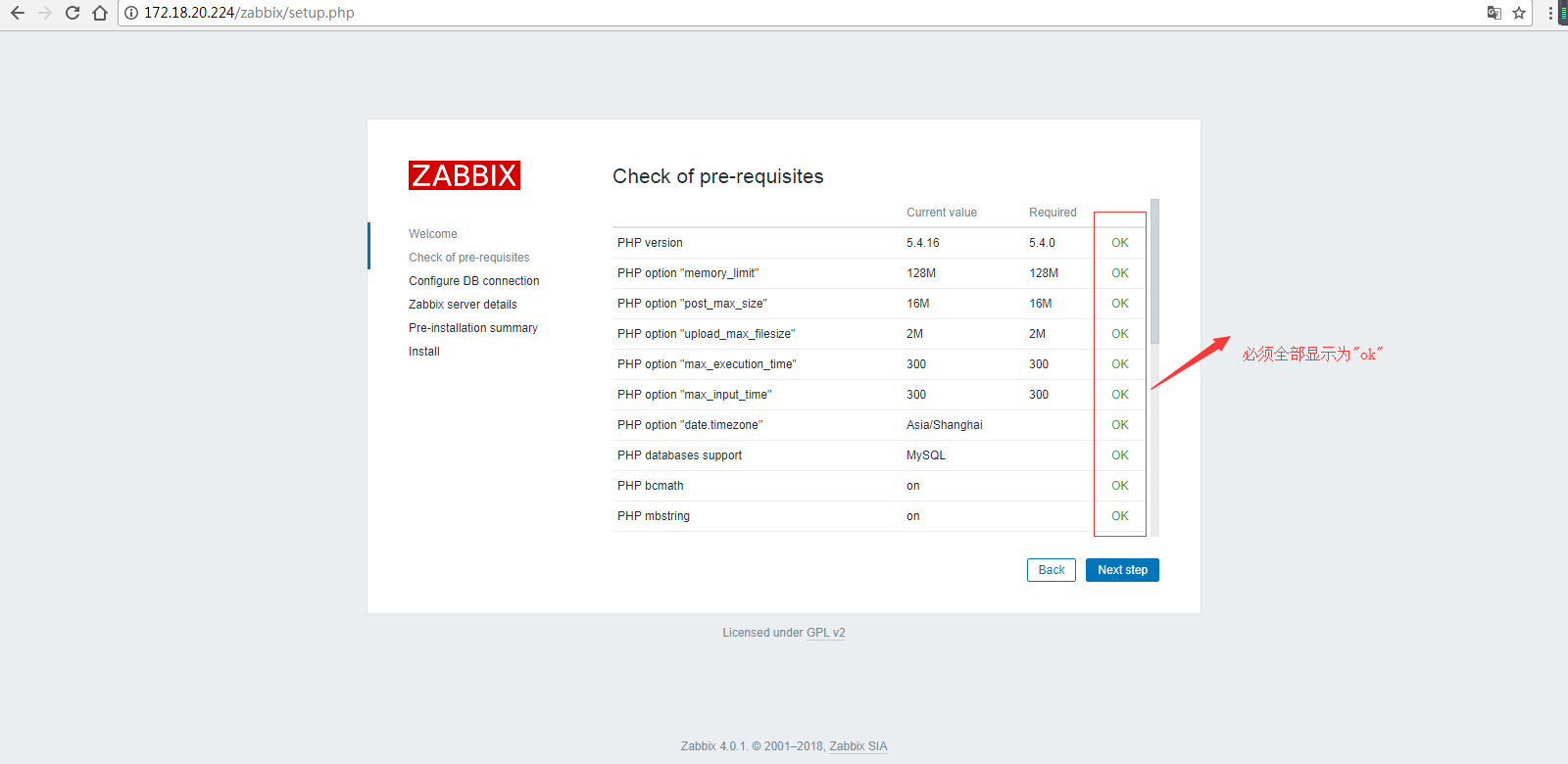Click OK status in PHP mbstring row
The width and height of the screenshot is (1568, 764).
[1120, 516]
